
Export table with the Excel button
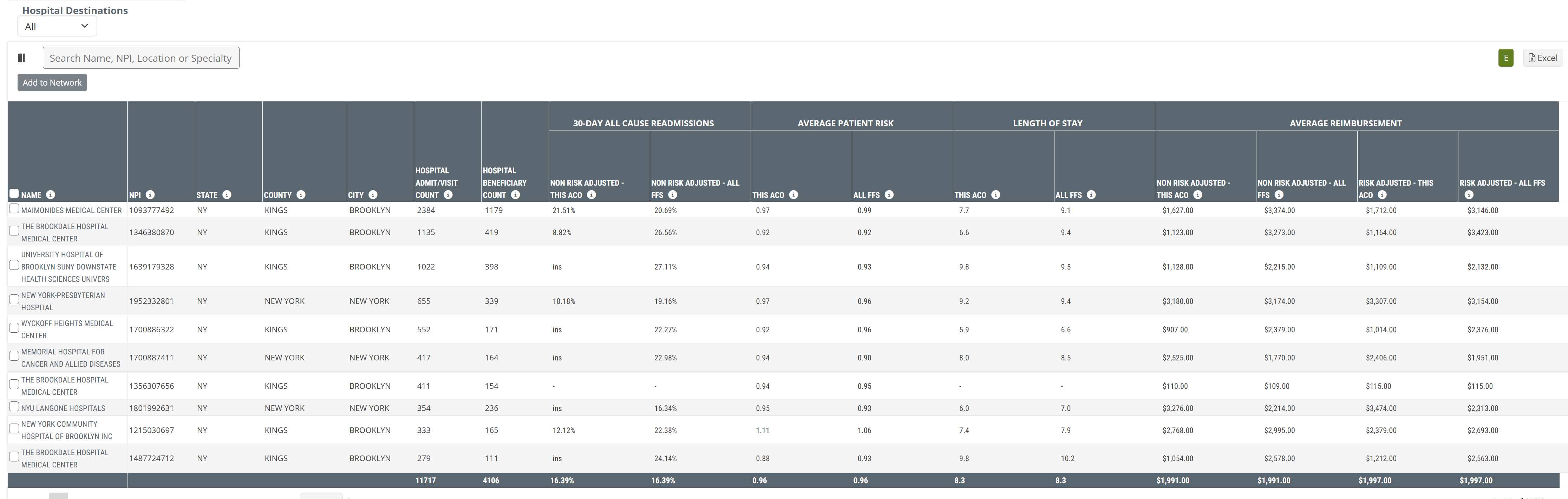click(x=1542, y=58)
